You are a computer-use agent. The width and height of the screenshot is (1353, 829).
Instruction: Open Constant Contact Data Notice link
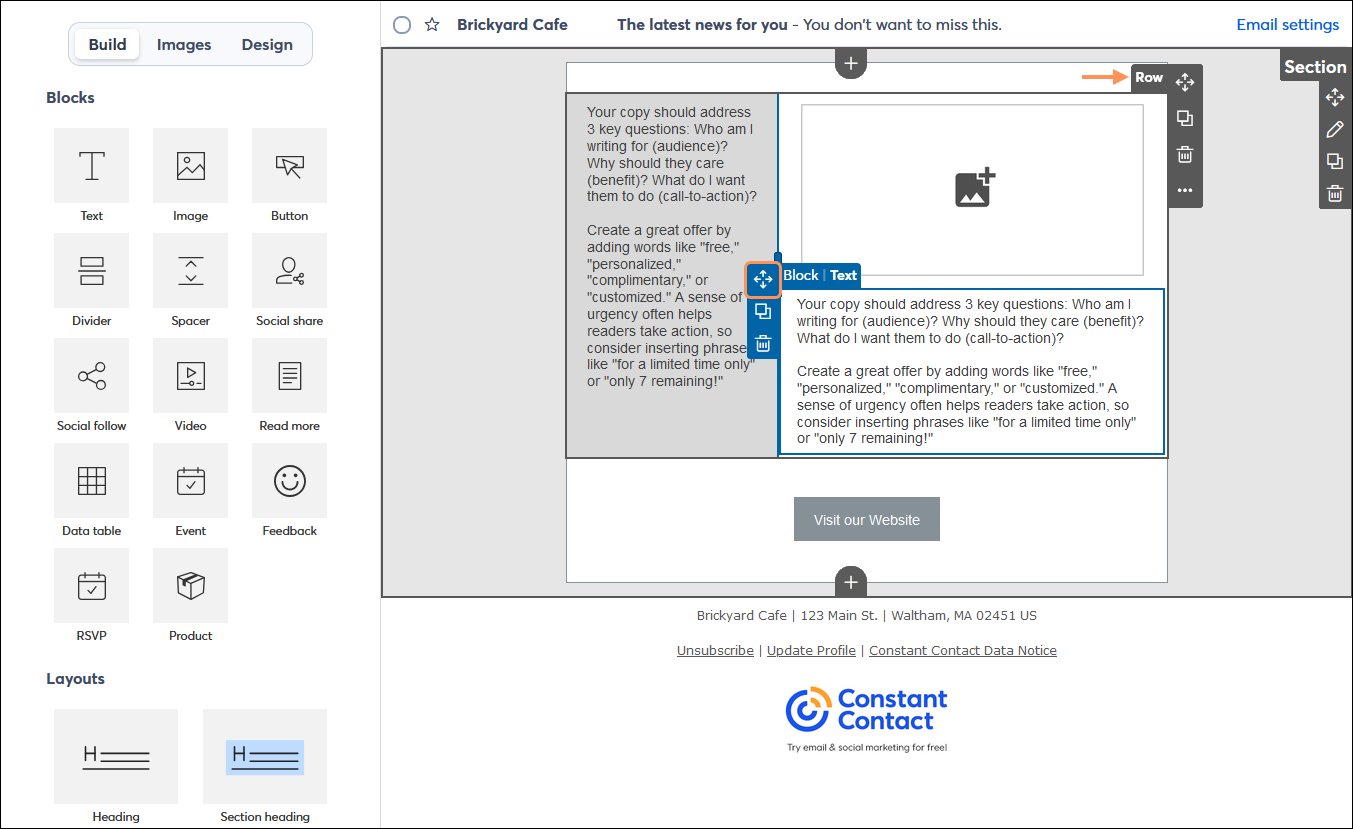pos(963,650)
